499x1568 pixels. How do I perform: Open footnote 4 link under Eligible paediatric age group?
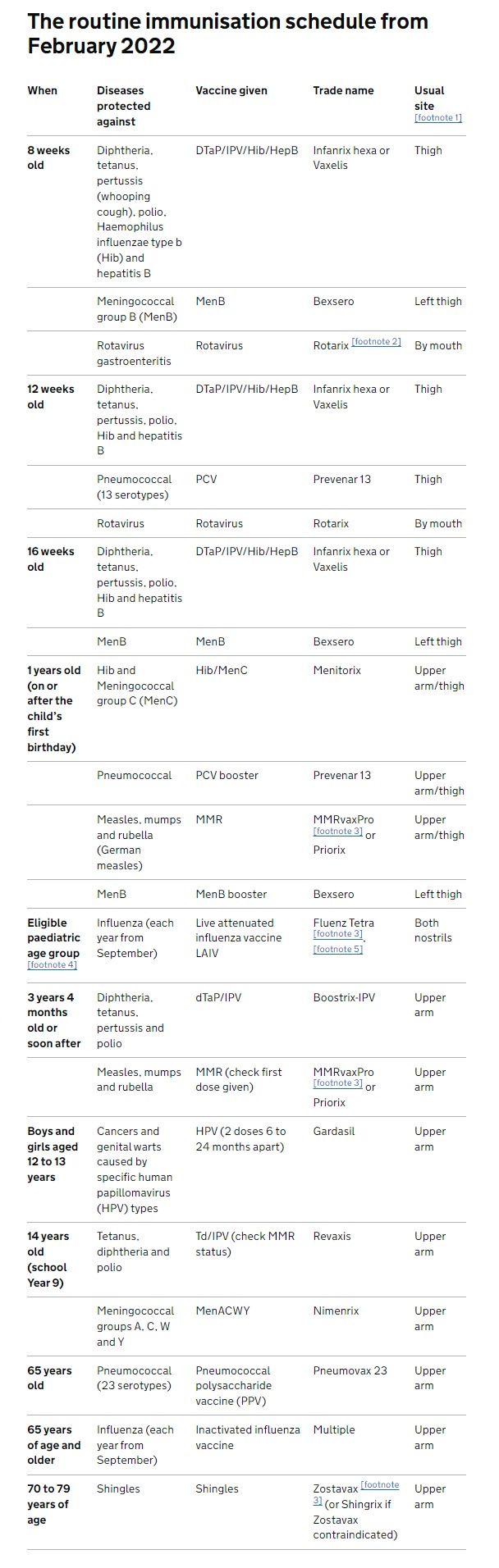click(52, 965)
